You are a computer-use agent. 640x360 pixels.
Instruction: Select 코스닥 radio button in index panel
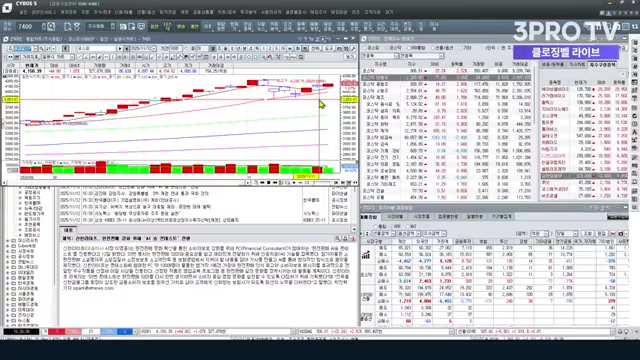tap(388, 48)
